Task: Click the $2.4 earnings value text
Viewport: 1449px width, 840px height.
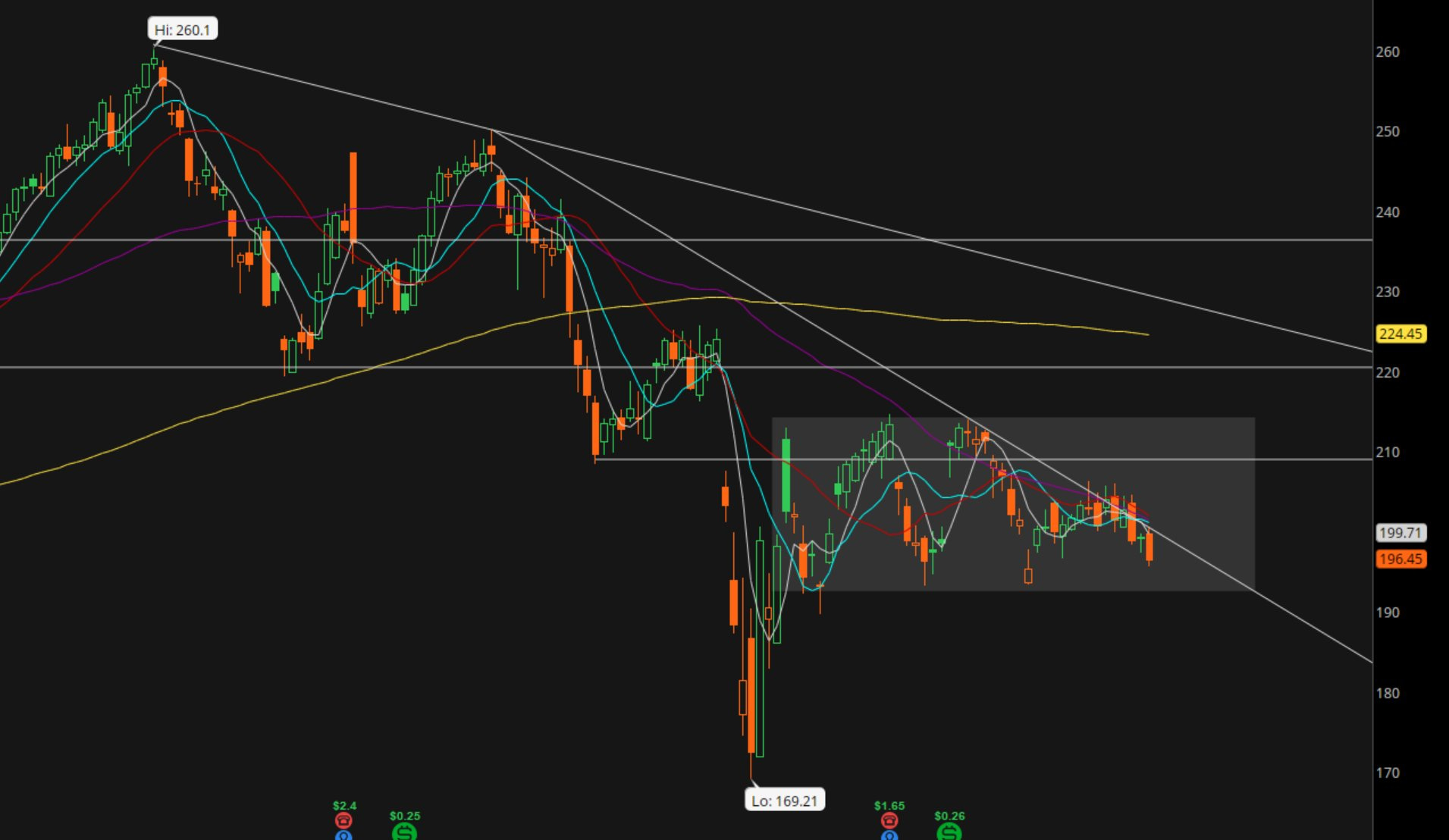Action: [344, 806]
